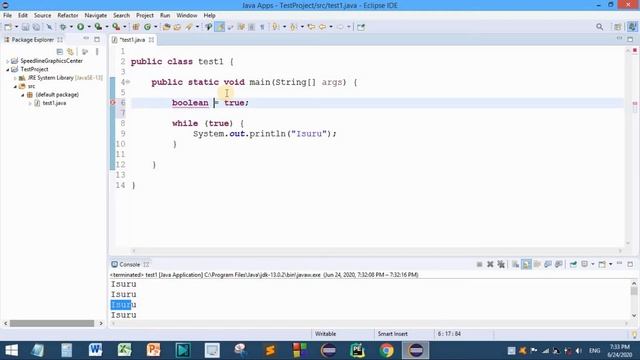Open the New Java Class dropdown arrow
Viewport: 640px width, 360px height.
click(156, 27)
